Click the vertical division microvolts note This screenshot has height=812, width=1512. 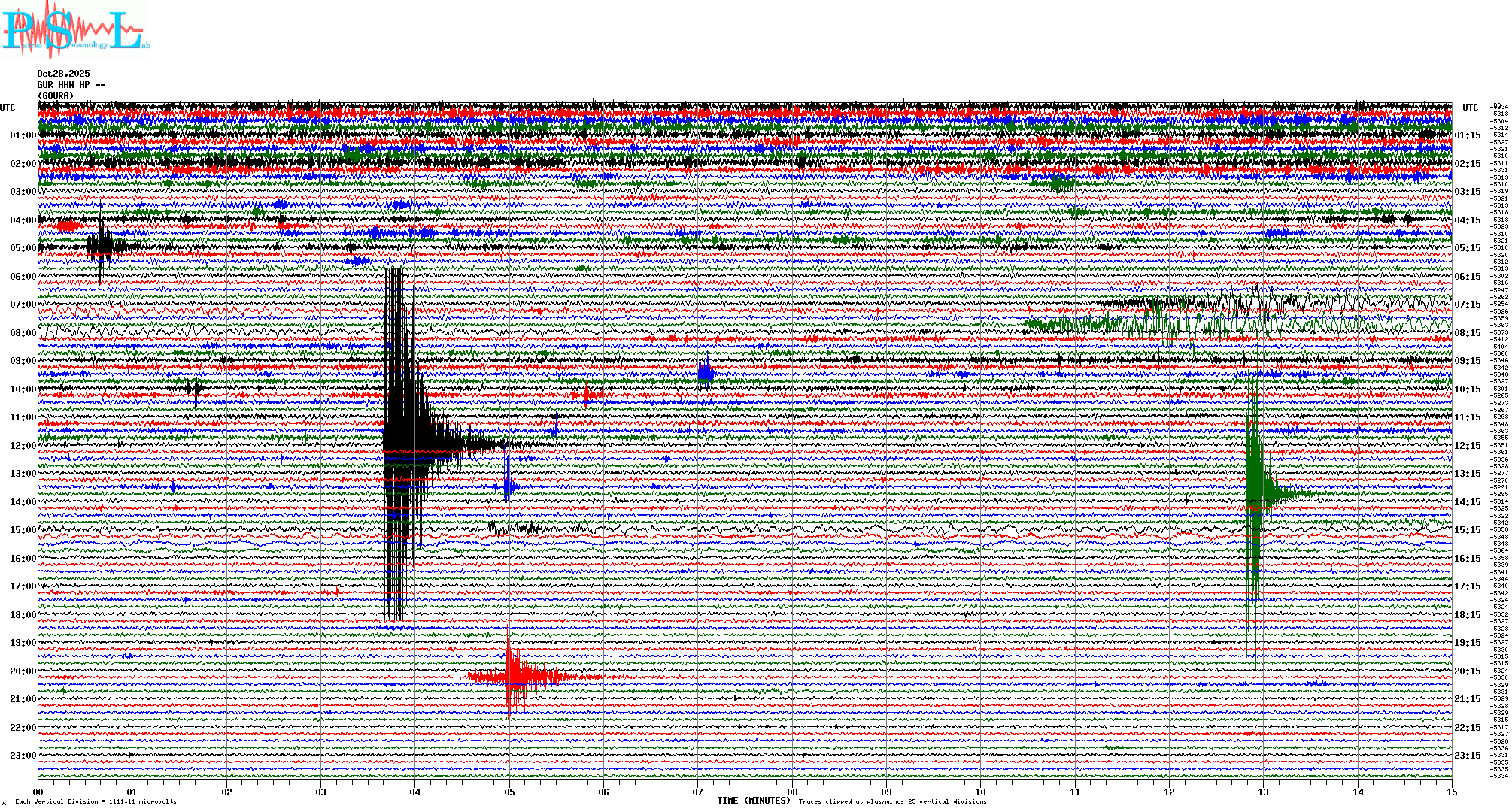(96, 801)
